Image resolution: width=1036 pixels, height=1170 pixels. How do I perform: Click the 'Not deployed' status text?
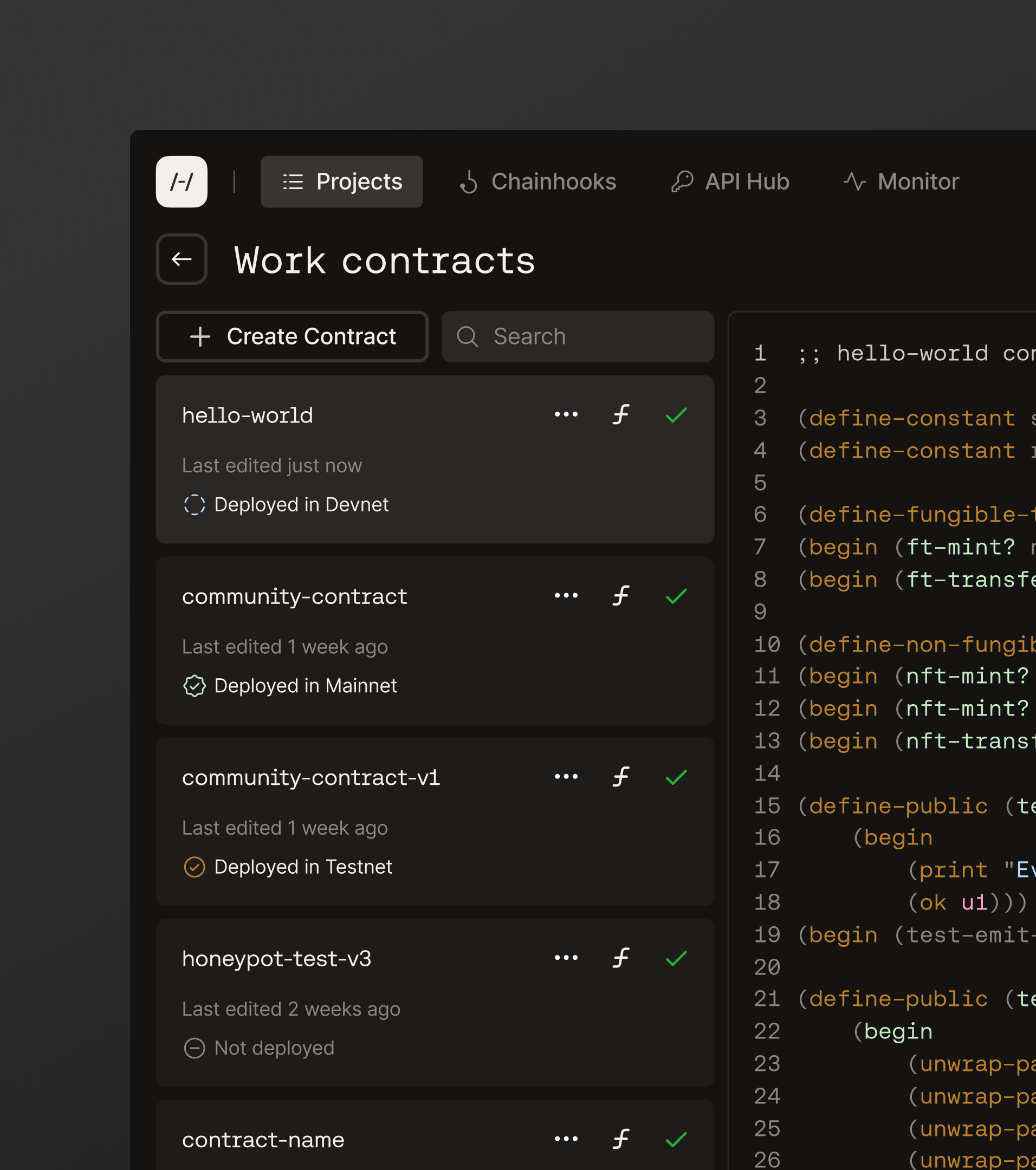274,1048
